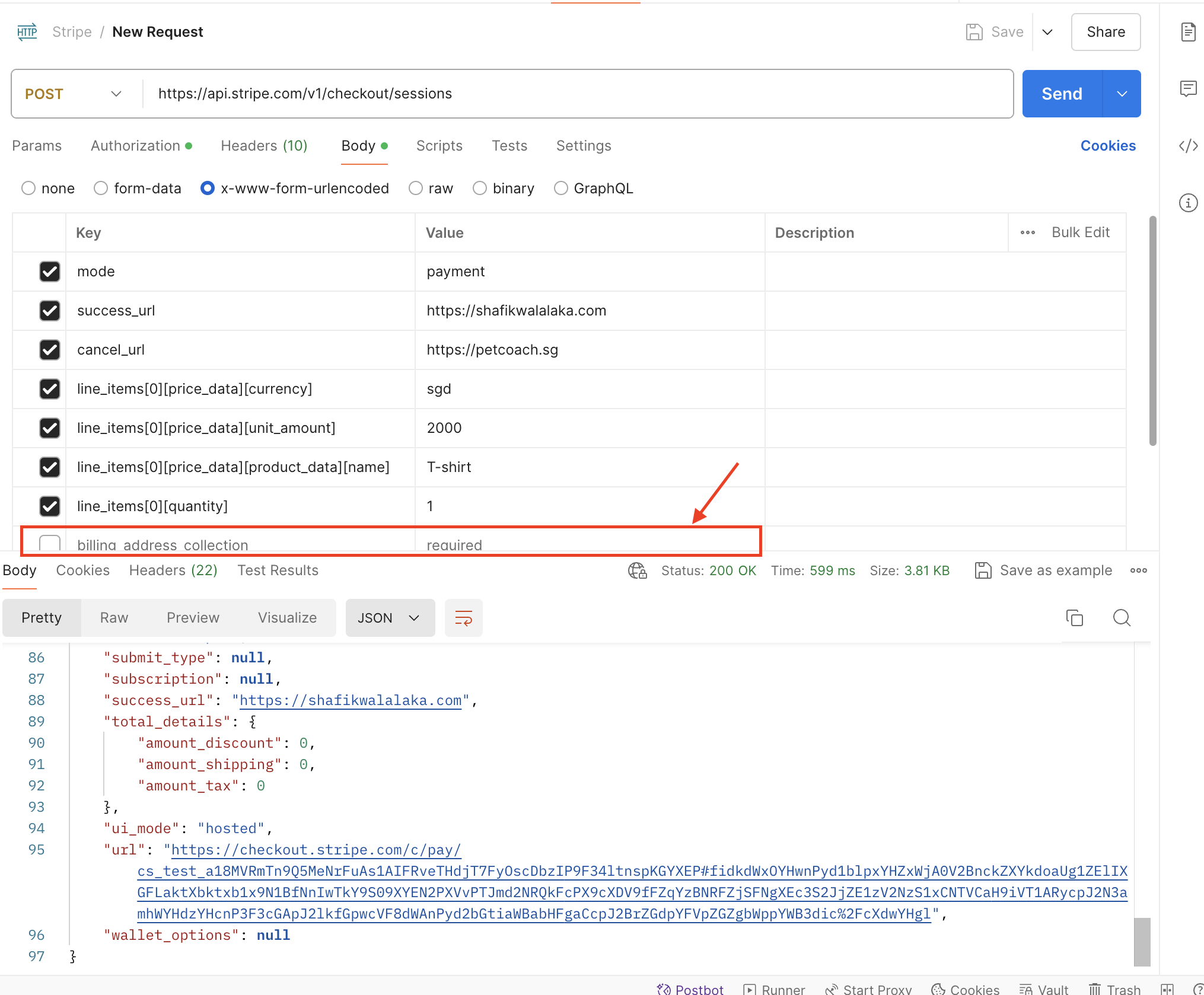Screen dimensions: 1204x995
Task: Open response more options three dots
Action: (x=1138, y=570)
